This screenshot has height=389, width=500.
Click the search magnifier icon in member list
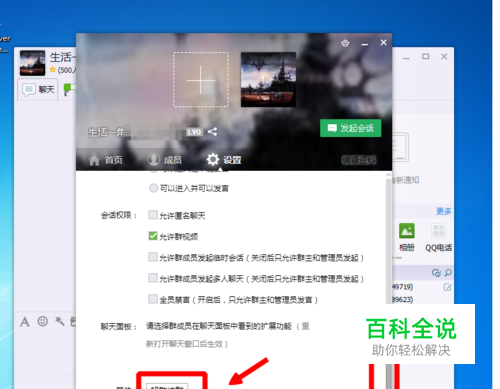(448, 273)
